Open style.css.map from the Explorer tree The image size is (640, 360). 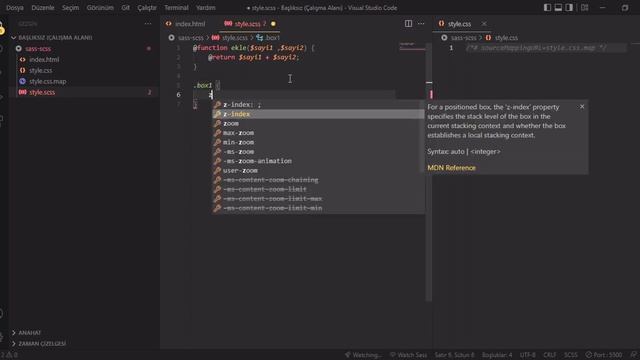click(47, 82)
